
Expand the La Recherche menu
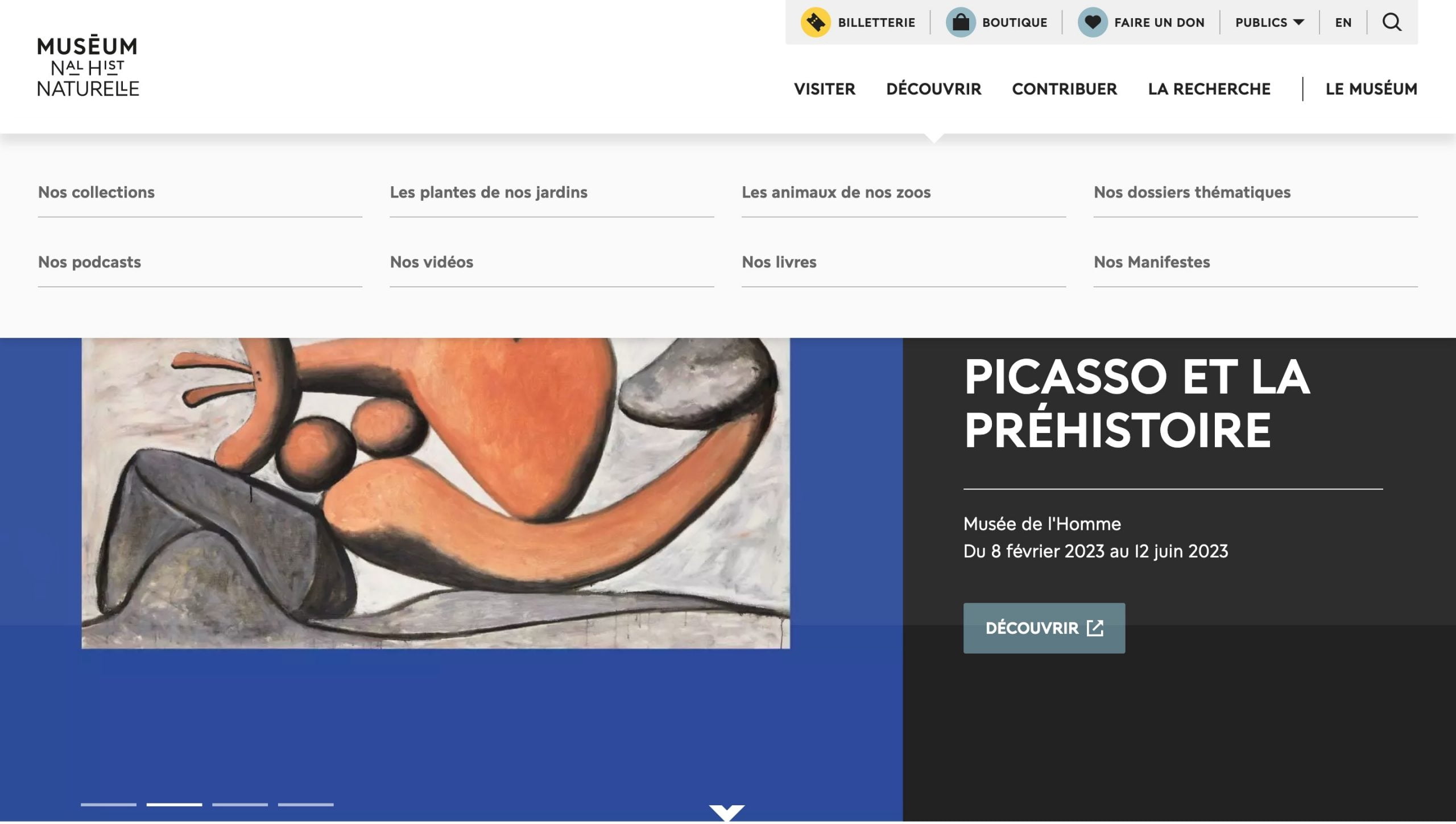1209,89
